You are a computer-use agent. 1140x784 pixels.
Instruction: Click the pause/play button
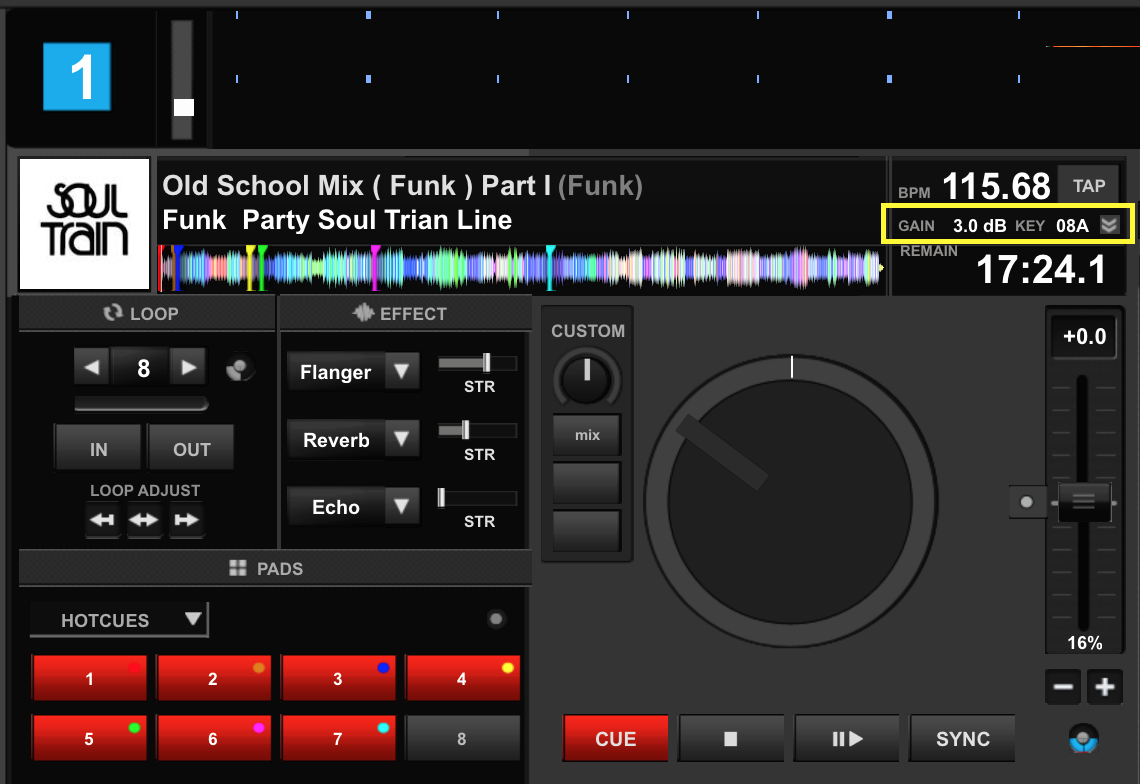pos(847,738)
